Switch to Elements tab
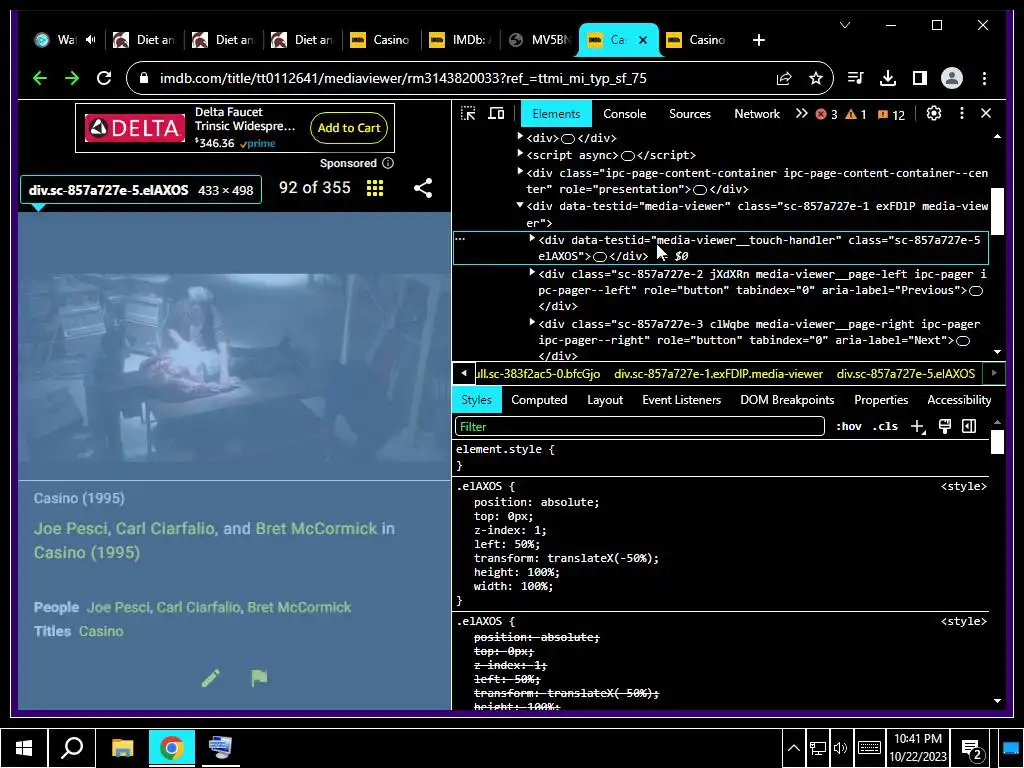The width and height of the screenshot is (1024, 768). click(x=556, y=114)
